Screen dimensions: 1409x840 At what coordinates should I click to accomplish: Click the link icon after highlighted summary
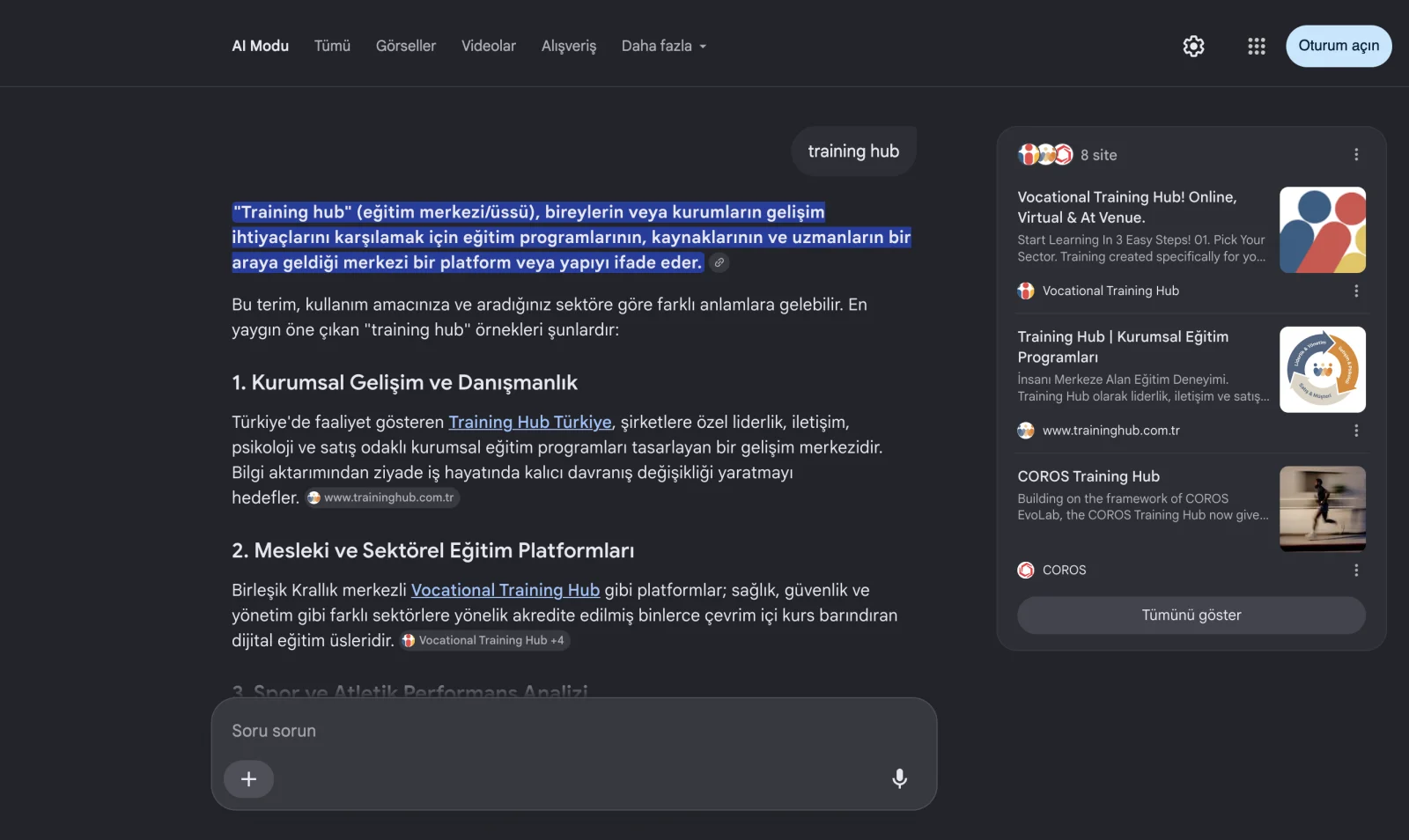(719, 262)
